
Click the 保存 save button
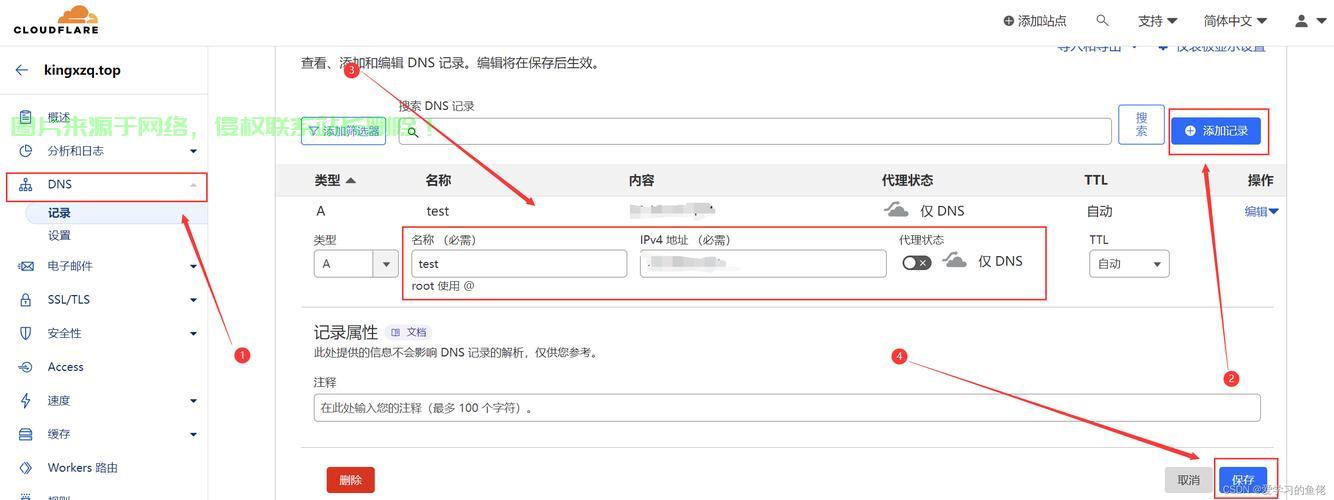(x=1243, y=480)
